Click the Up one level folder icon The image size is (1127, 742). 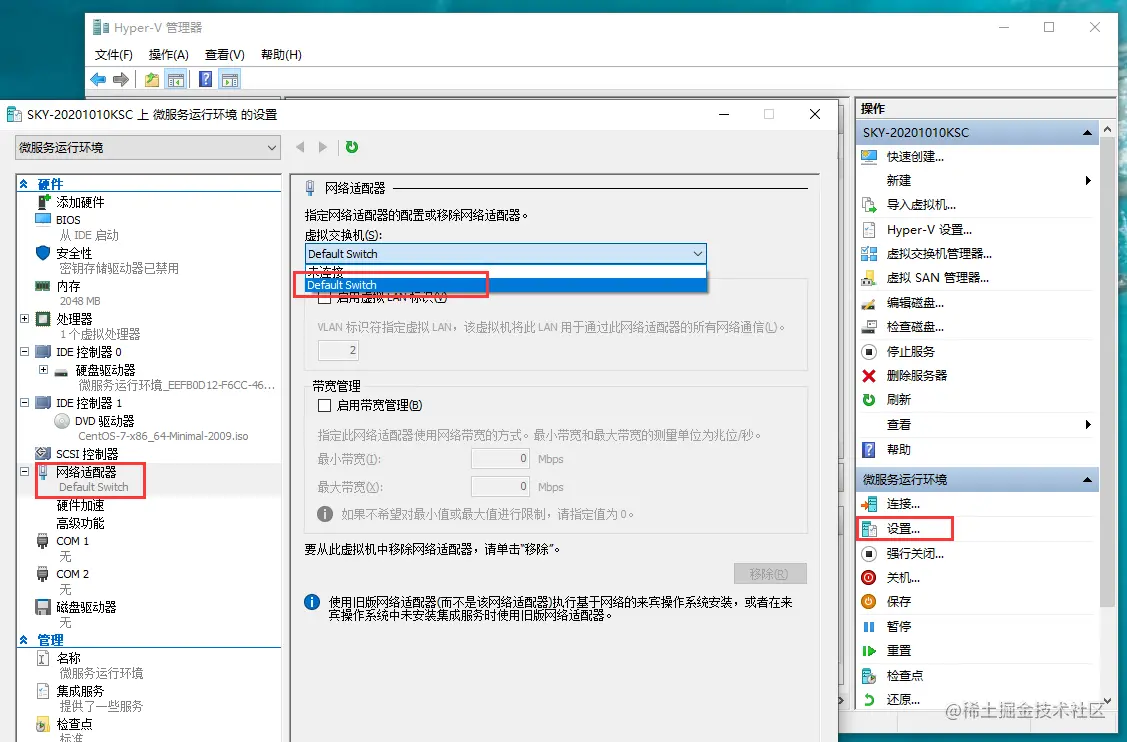click(152, 79)
